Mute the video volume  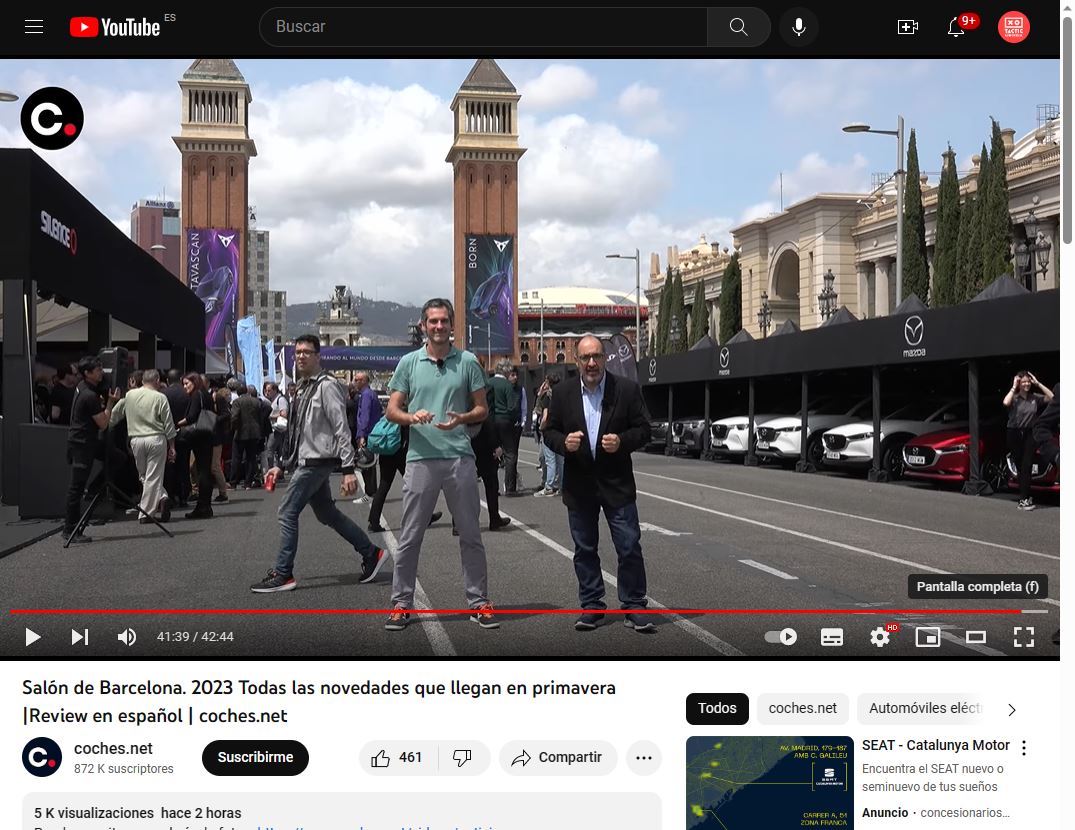[x=126, y=637]
